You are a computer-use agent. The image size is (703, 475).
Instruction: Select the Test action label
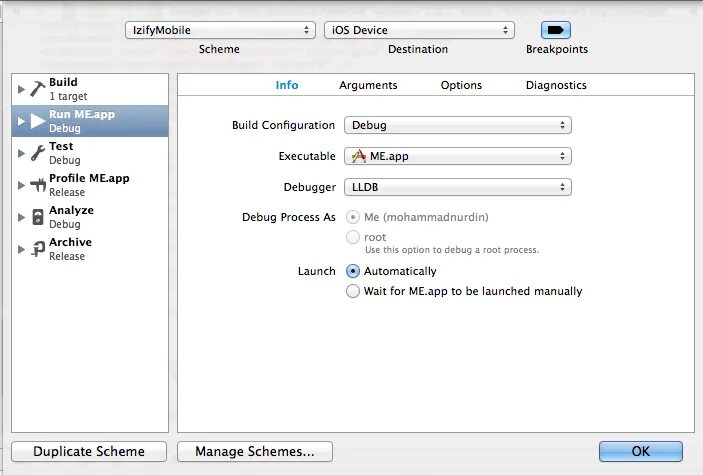click(x=61, y=146)
